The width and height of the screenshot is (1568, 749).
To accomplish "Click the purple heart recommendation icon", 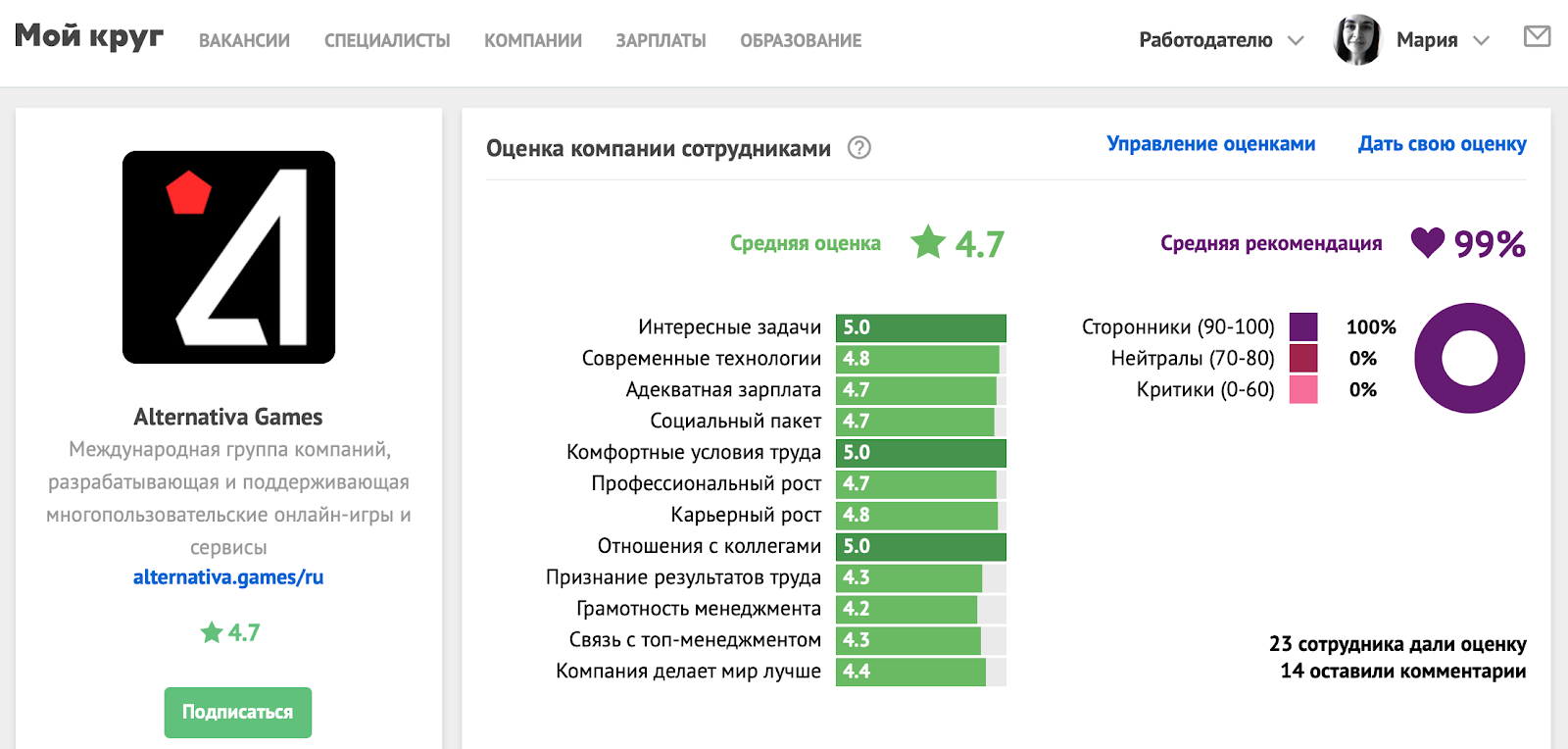I will coord(1428,242).
